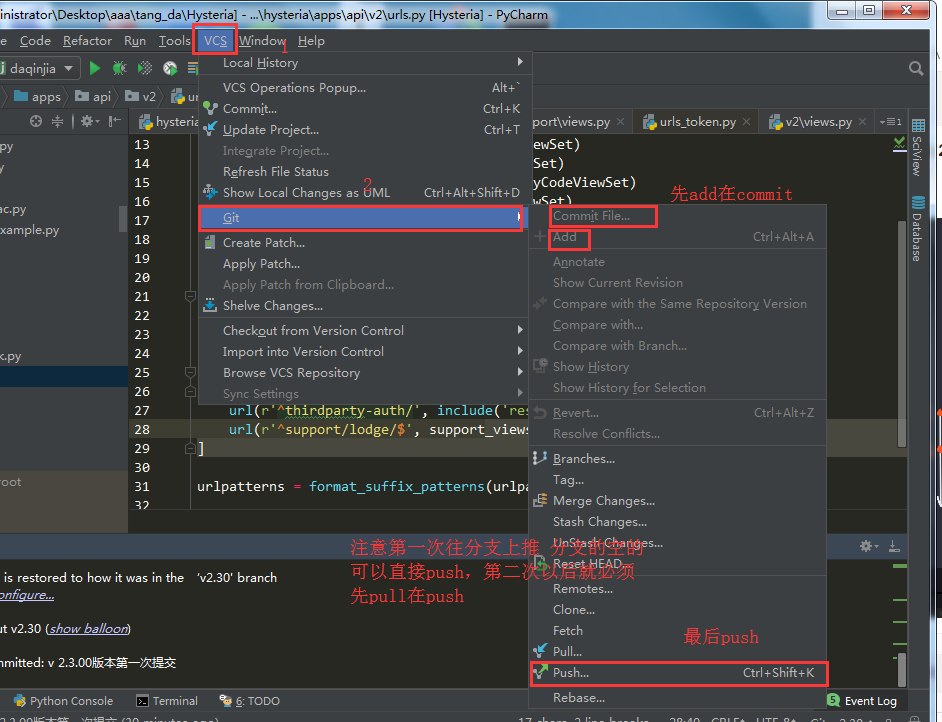Launch the profiler run icon
The image size is (942, 722).
(170, 68)
